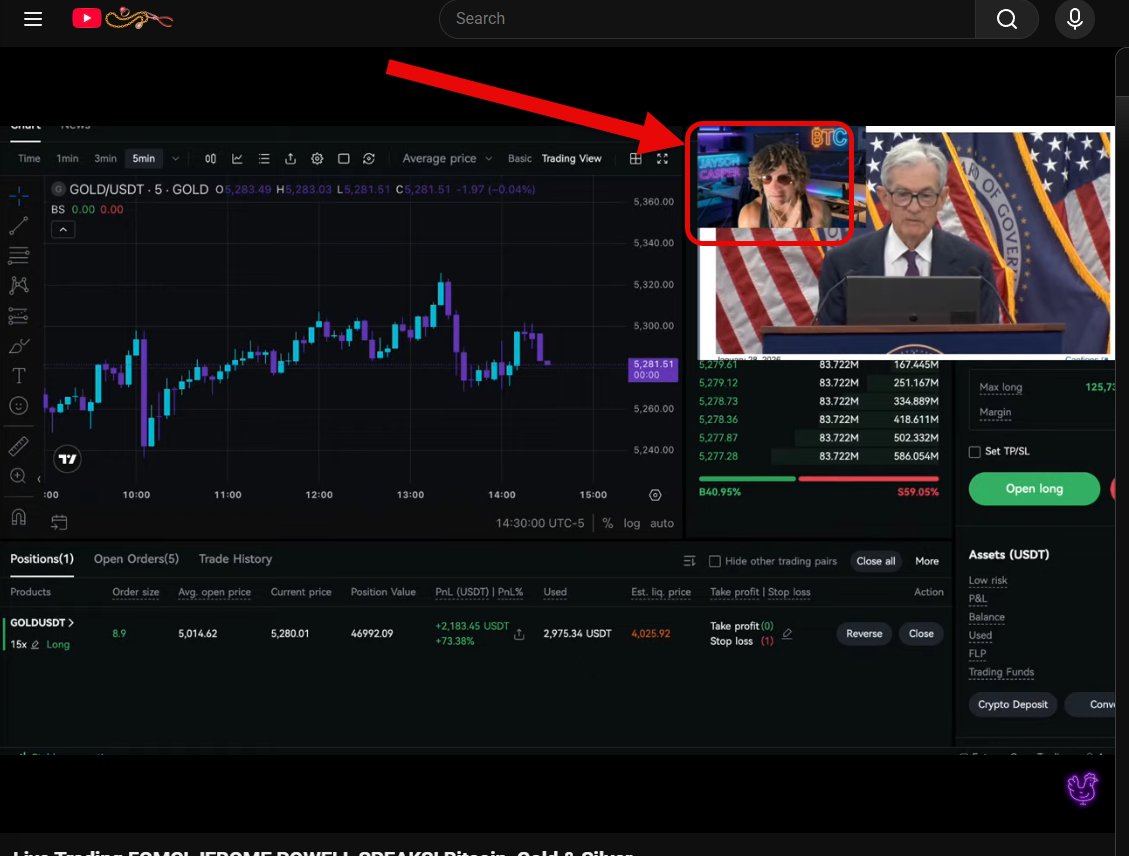Toggle magnet mode in the drawing toolbar

coord(19,517)
